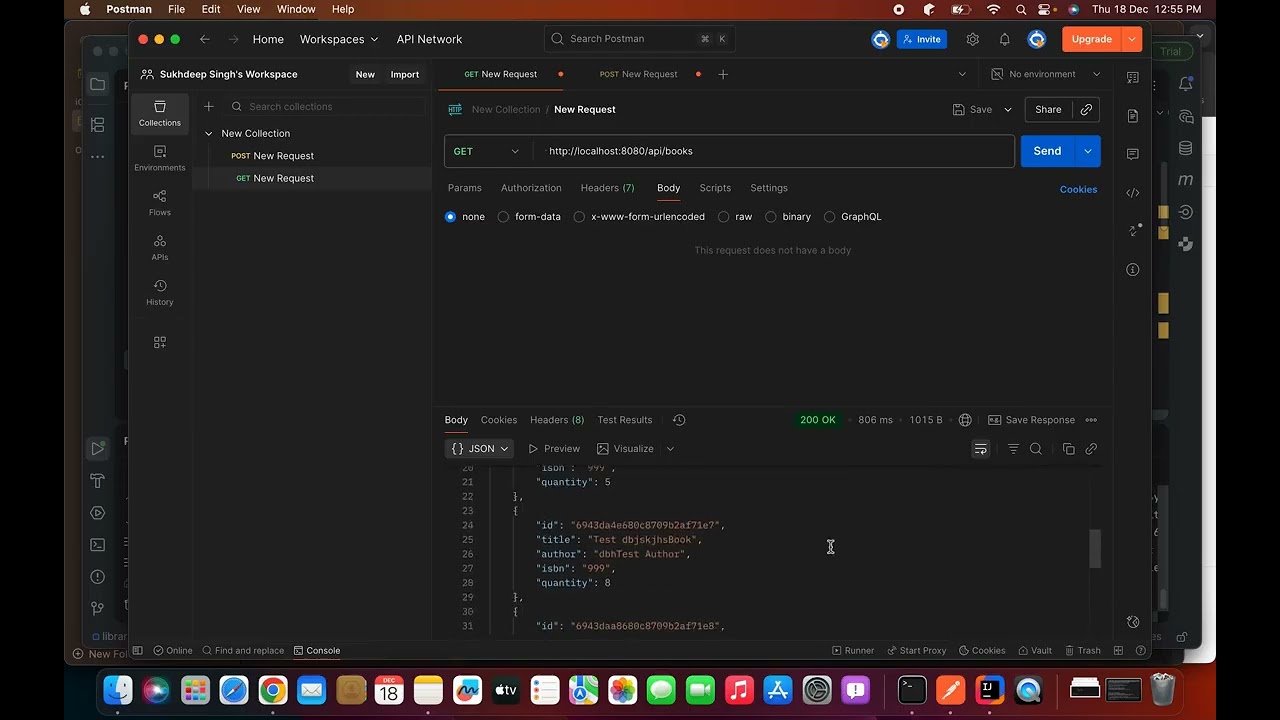Click the Import button
The height and width of the screenshot is (720, 1280).
coord(405,74)
